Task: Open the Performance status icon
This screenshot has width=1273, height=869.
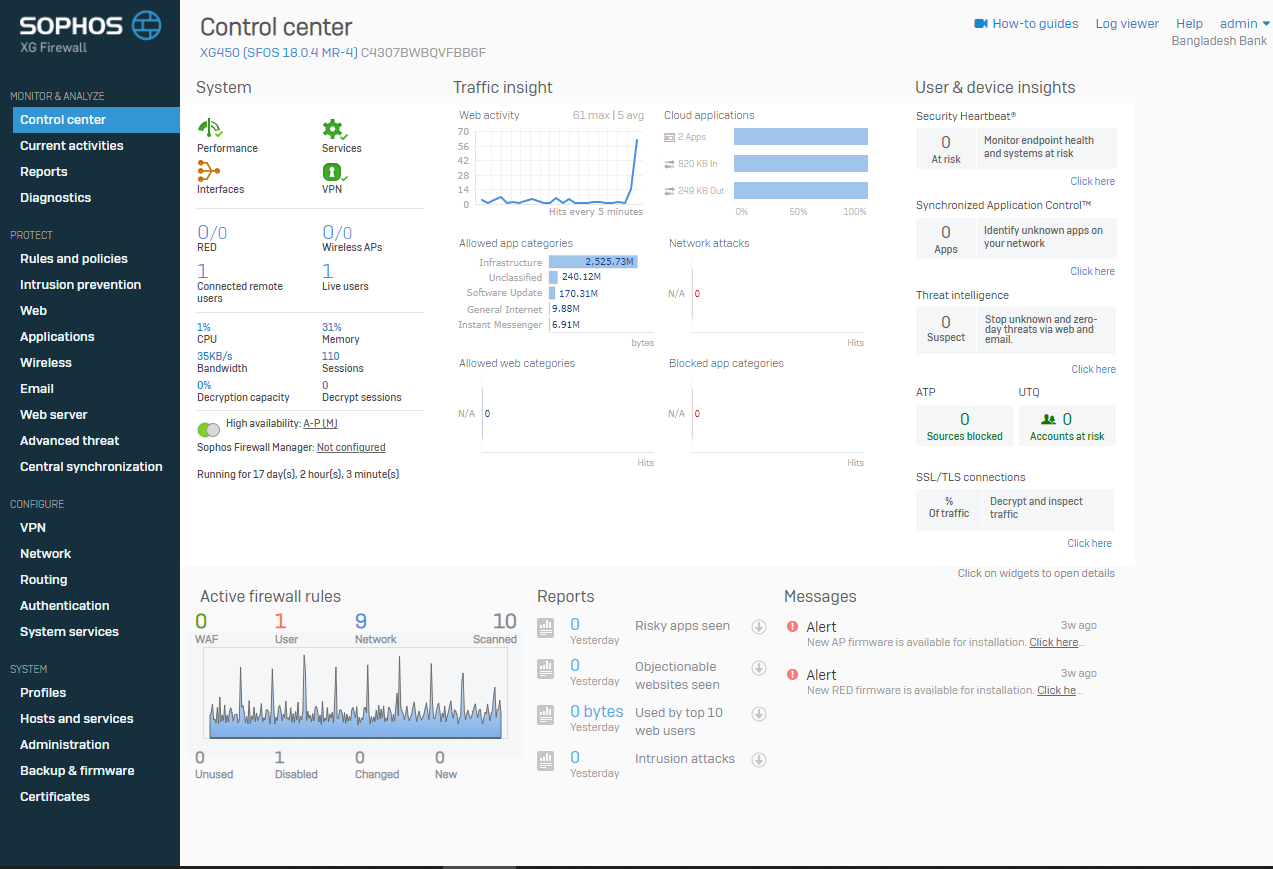Action: coord(210,128)
